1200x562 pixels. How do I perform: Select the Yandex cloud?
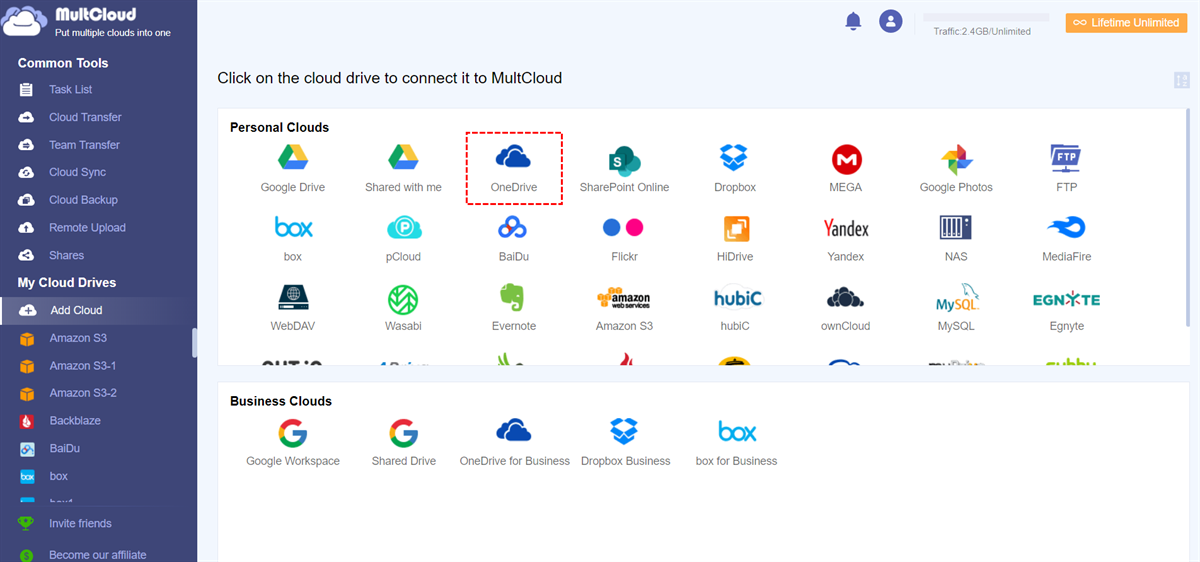point(846,238)
